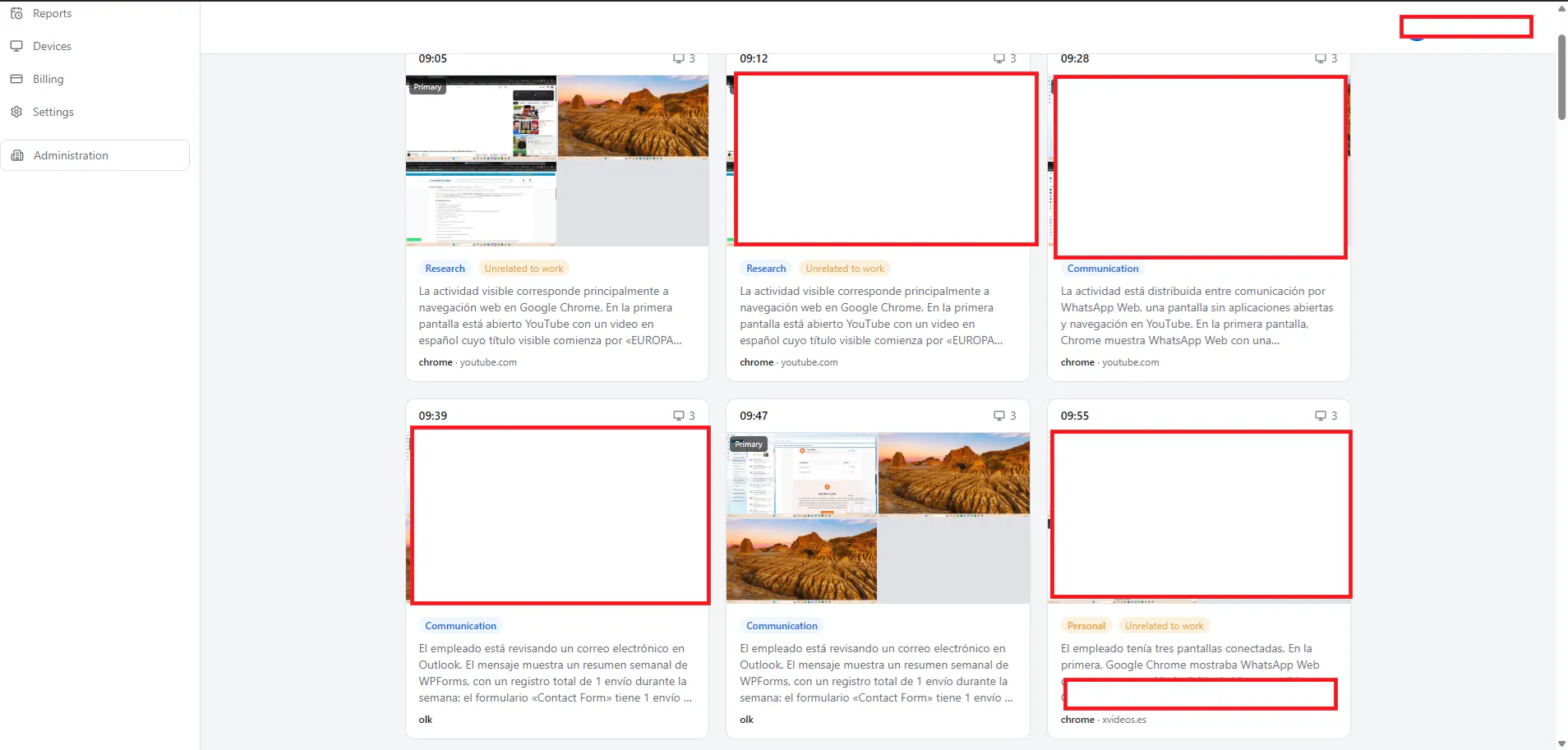1568x750 pixels.
Task: Click the screen count icon on 09:05 card
Action: click(x=679, y=58)
